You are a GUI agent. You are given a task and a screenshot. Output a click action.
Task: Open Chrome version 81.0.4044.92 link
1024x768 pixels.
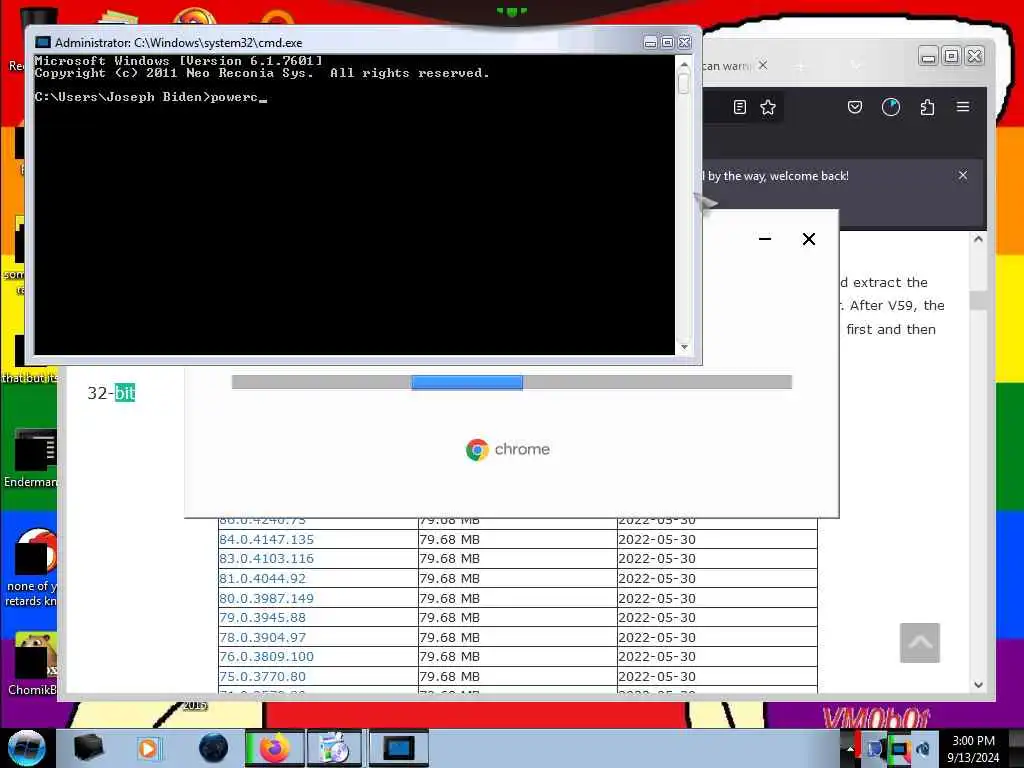263,579
